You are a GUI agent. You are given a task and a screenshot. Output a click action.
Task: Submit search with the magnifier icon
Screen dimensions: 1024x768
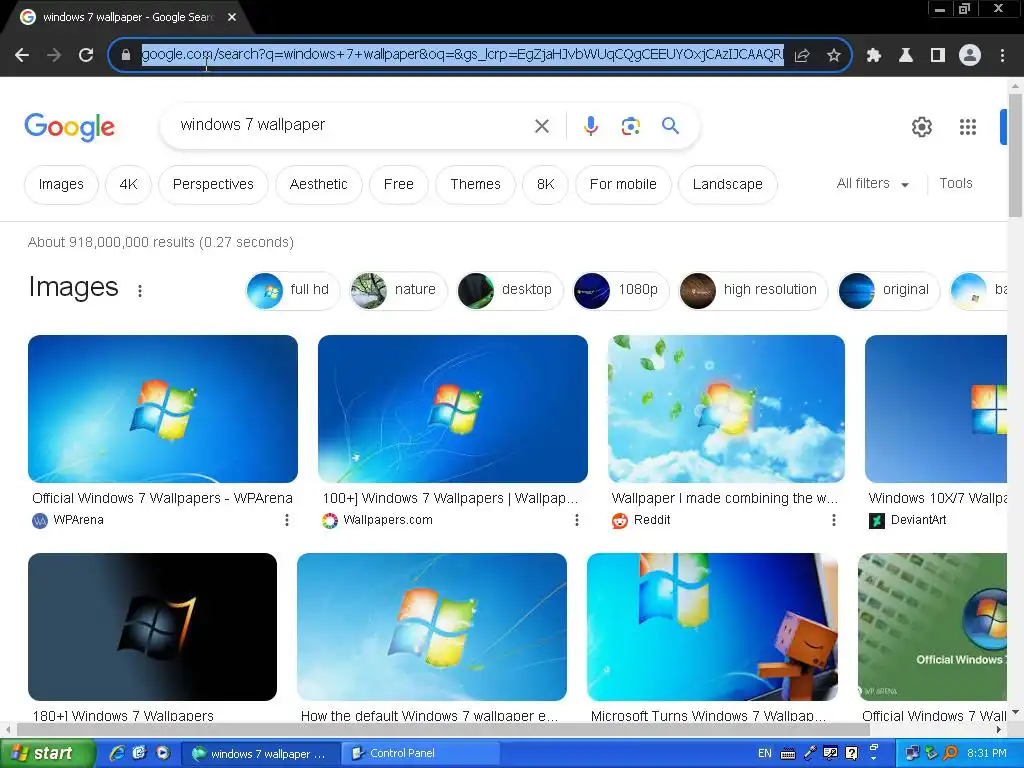670,125
